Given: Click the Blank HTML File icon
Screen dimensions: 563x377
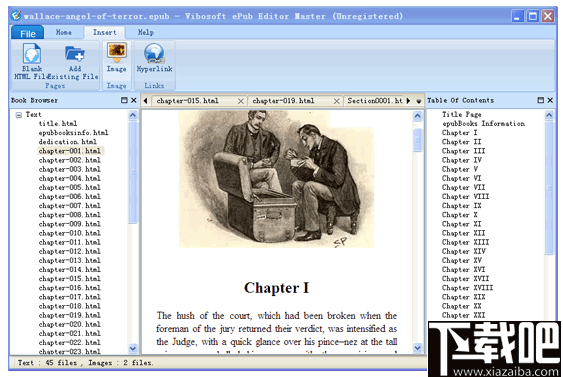Looking at the screenshot, I should [32, 53].
